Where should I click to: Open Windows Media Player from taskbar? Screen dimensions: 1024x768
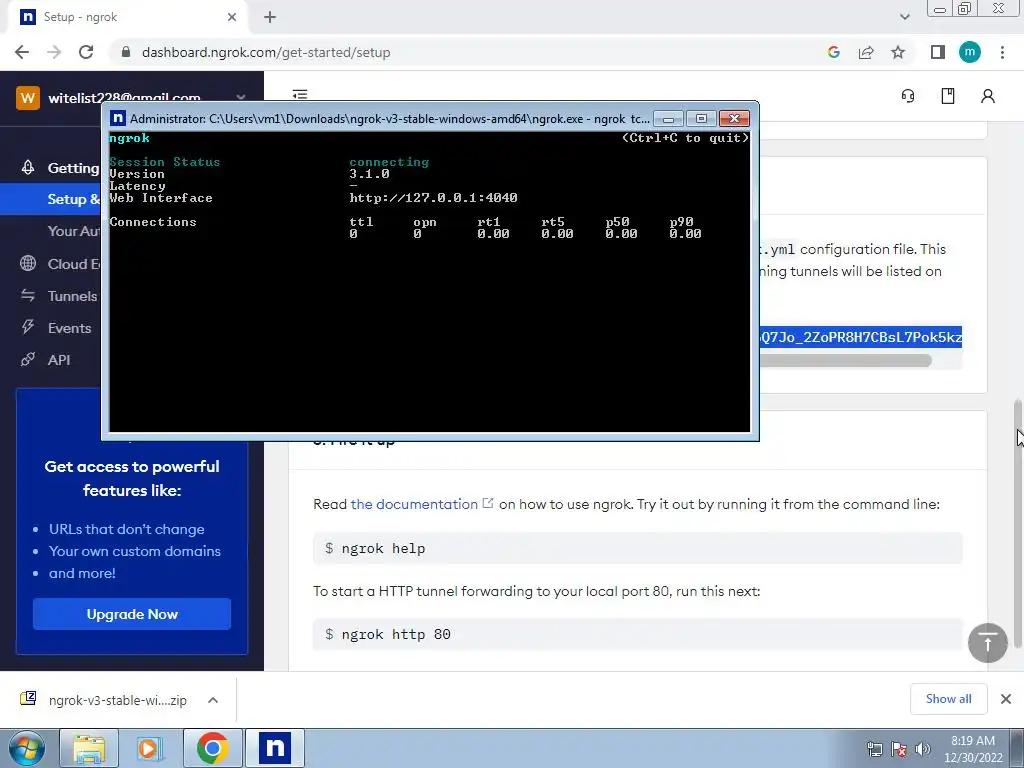[150, 748]
